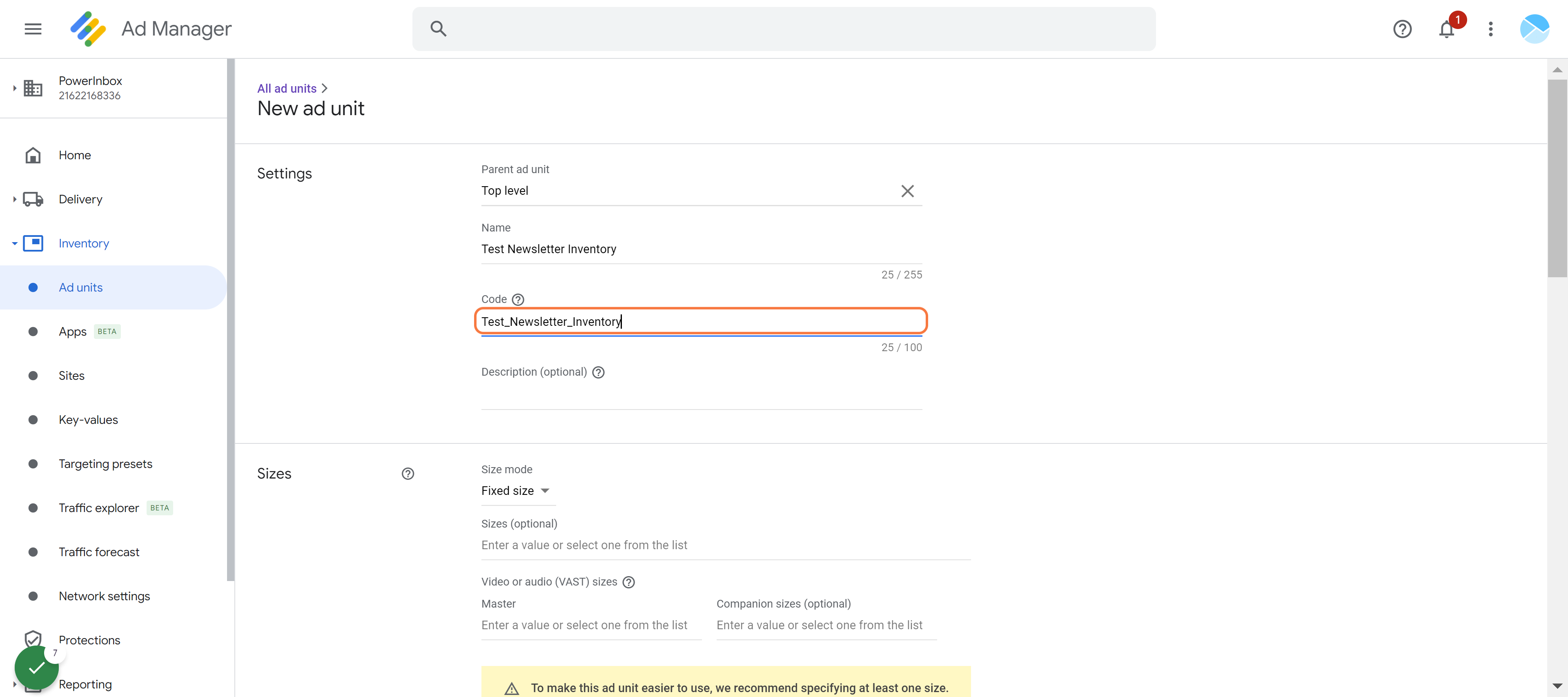Click the top search bar
This screenshot has height=697, width=1568.
(784, 29)
